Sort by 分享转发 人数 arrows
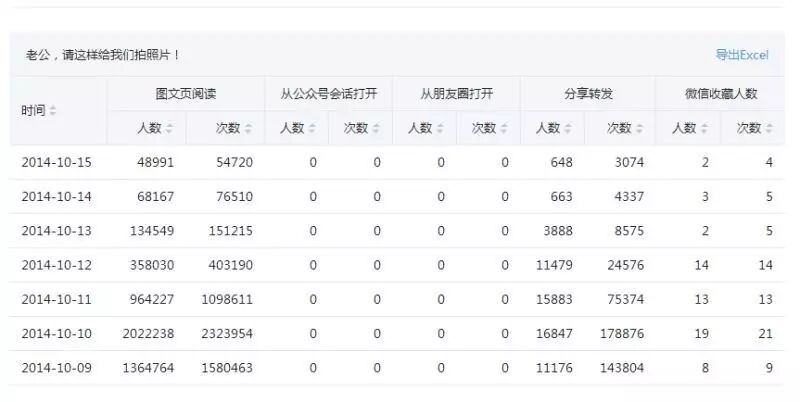The width and height of the screenshot is (800, 402). (567, 128)
